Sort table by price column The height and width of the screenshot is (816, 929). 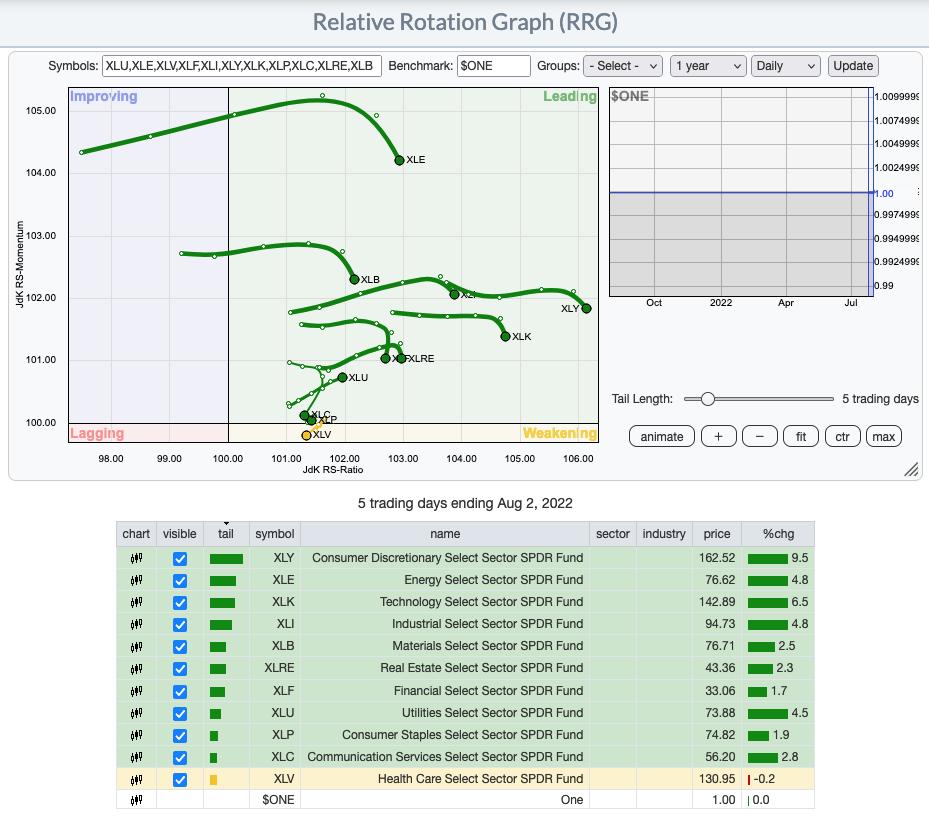[717, 534]
